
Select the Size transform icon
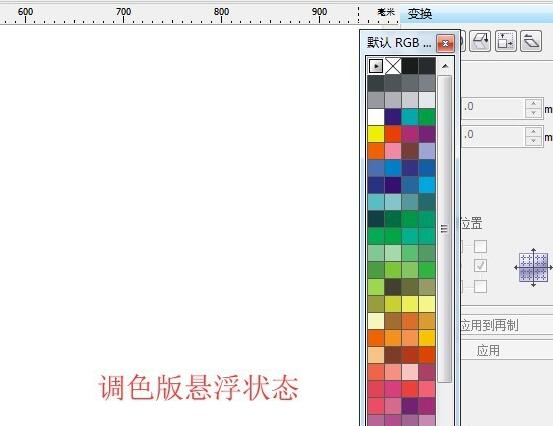(505, 41)
